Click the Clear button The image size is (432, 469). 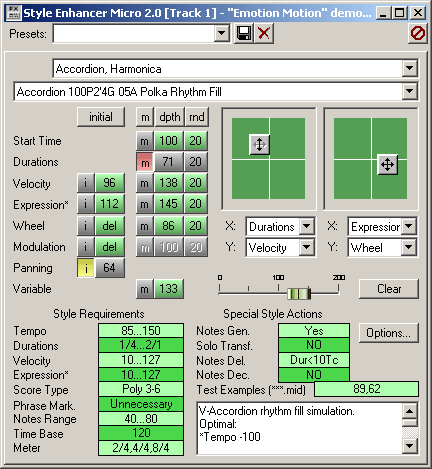389,289
